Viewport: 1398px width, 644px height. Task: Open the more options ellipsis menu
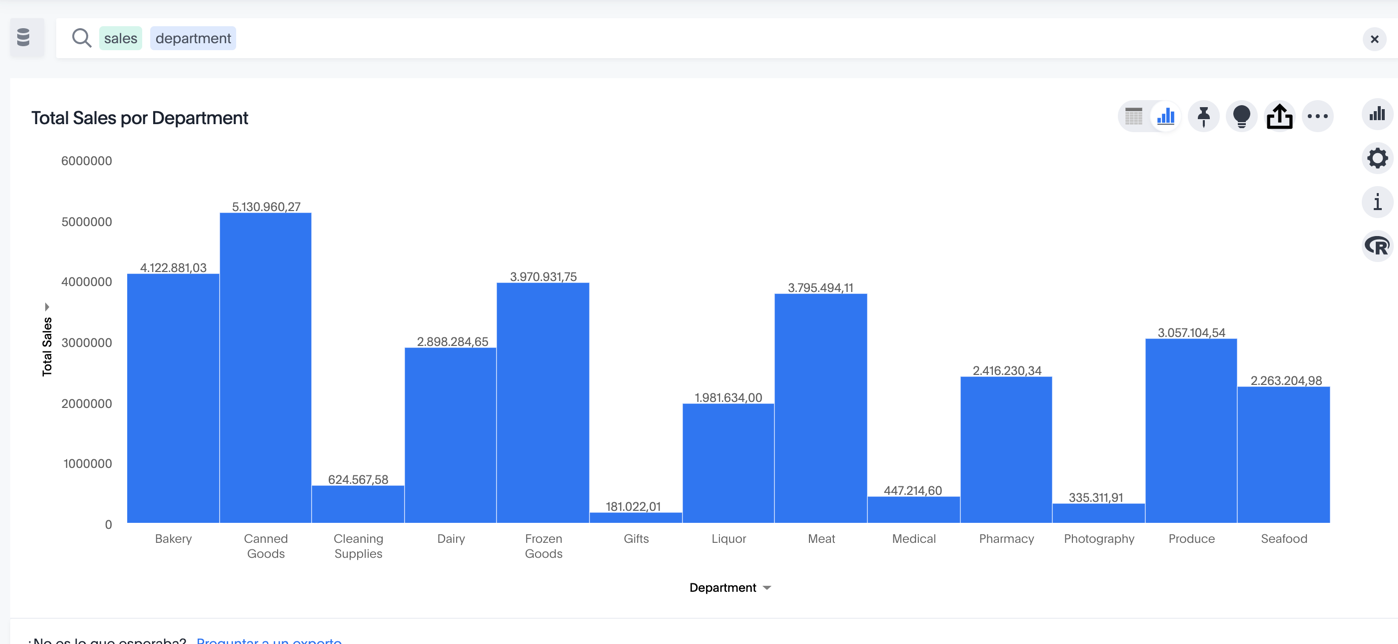[1318, 117]
